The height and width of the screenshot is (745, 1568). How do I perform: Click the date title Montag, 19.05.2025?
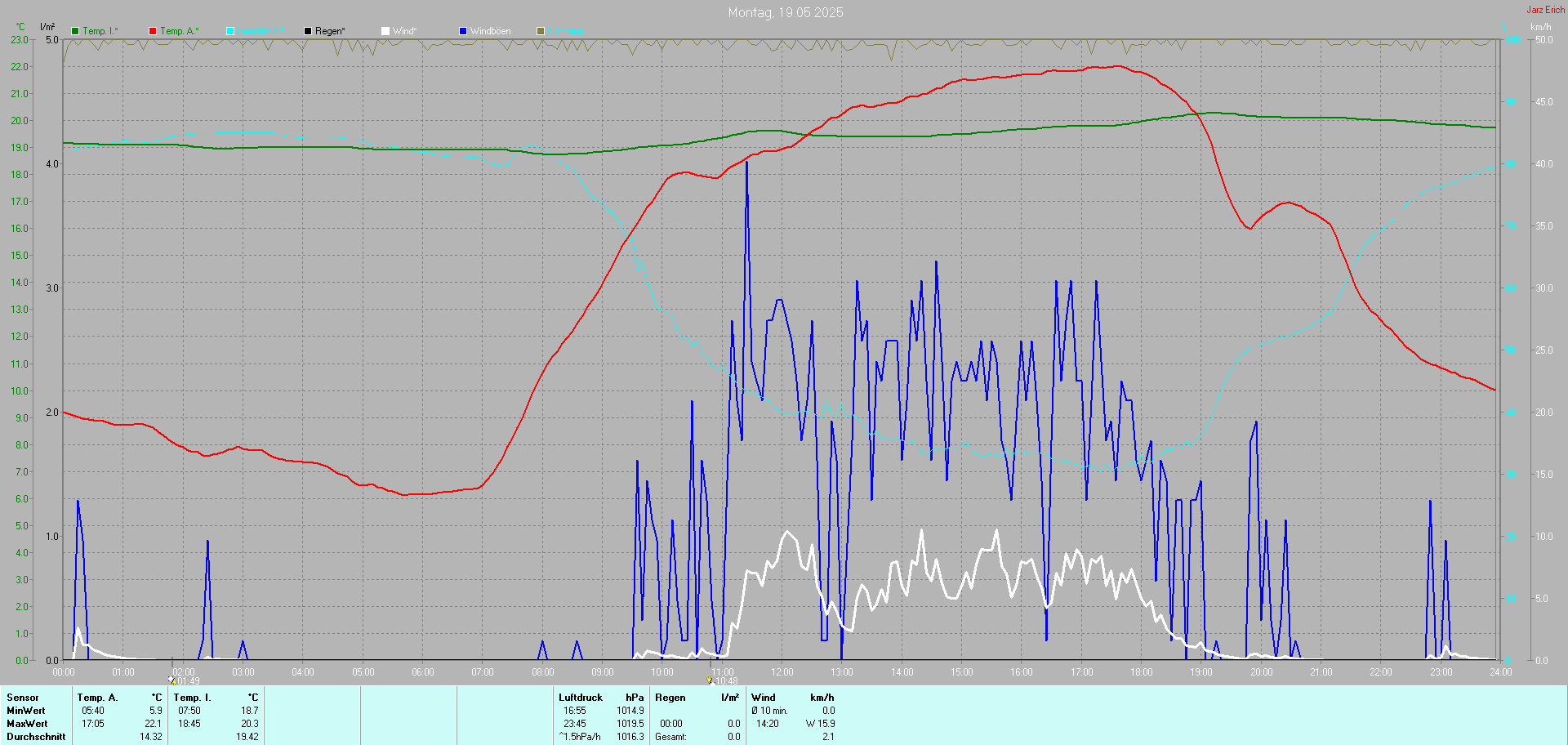tap(785, 12)
